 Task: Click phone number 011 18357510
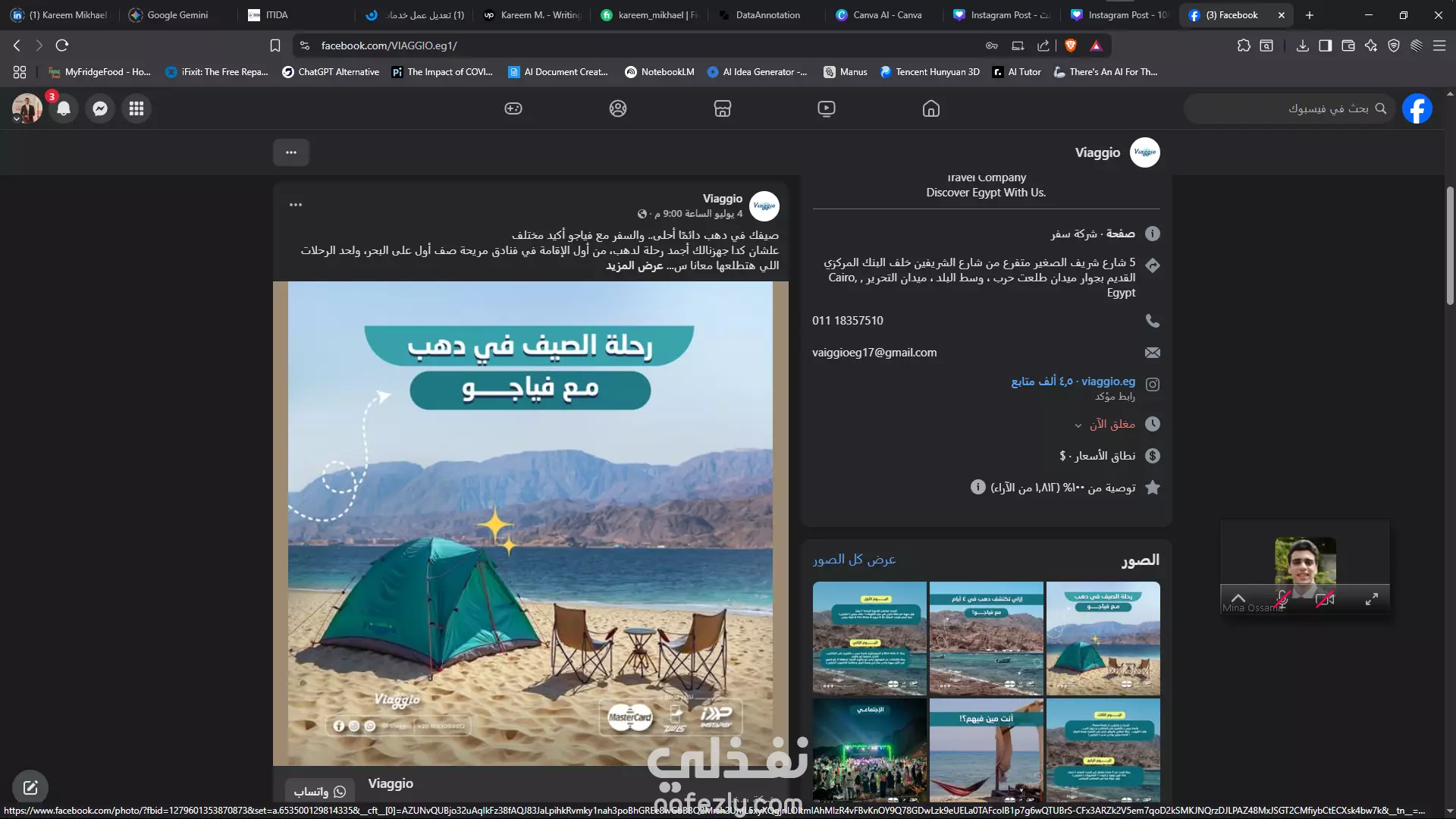click(848, 321)
